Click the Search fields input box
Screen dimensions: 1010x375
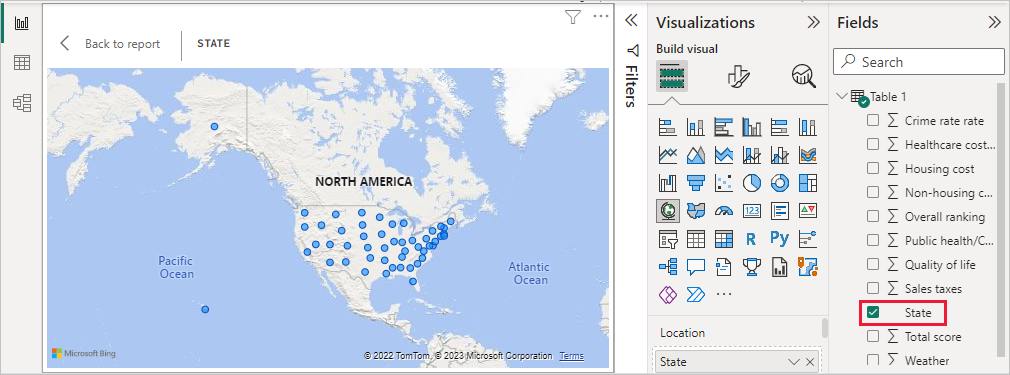pyautogui.click(x=919, y=62)
